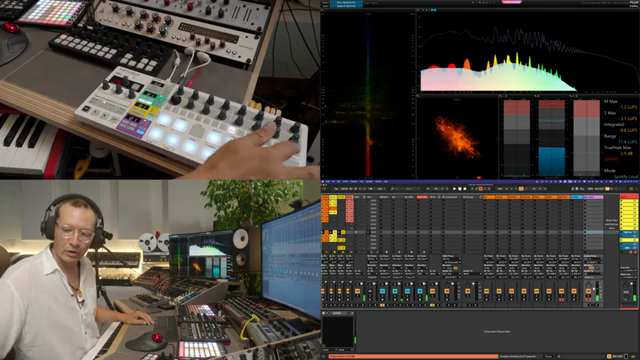
Task: Click the transport record button
Action: 464,189
